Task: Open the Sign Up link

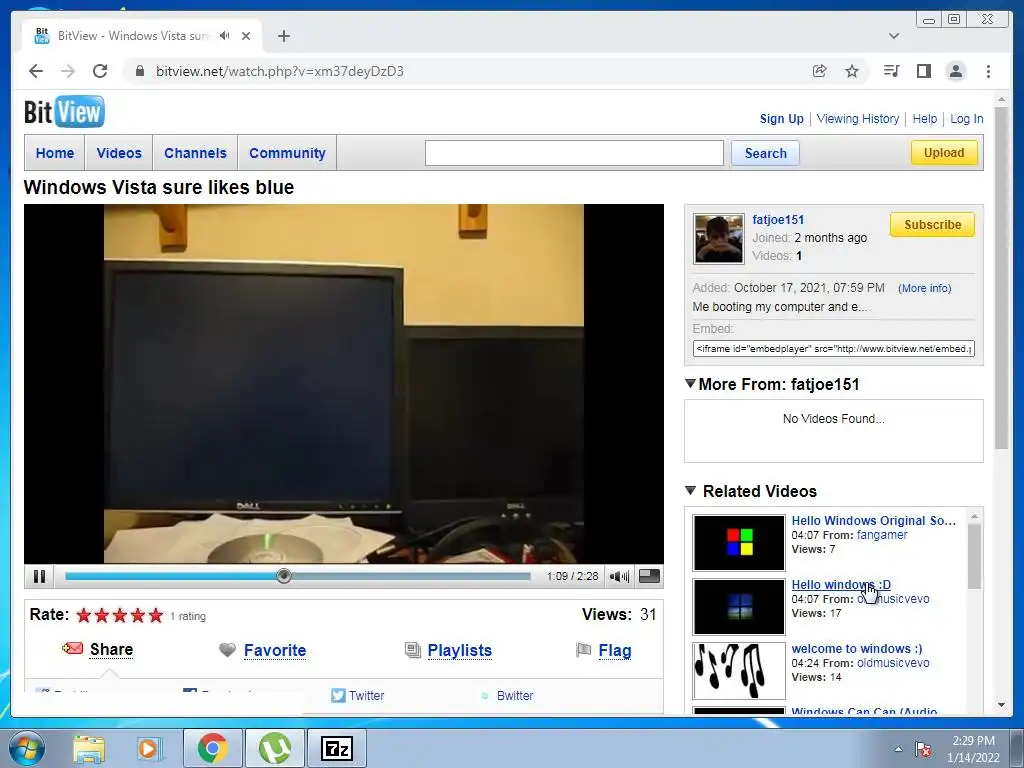Action: (x=781, y=119)
